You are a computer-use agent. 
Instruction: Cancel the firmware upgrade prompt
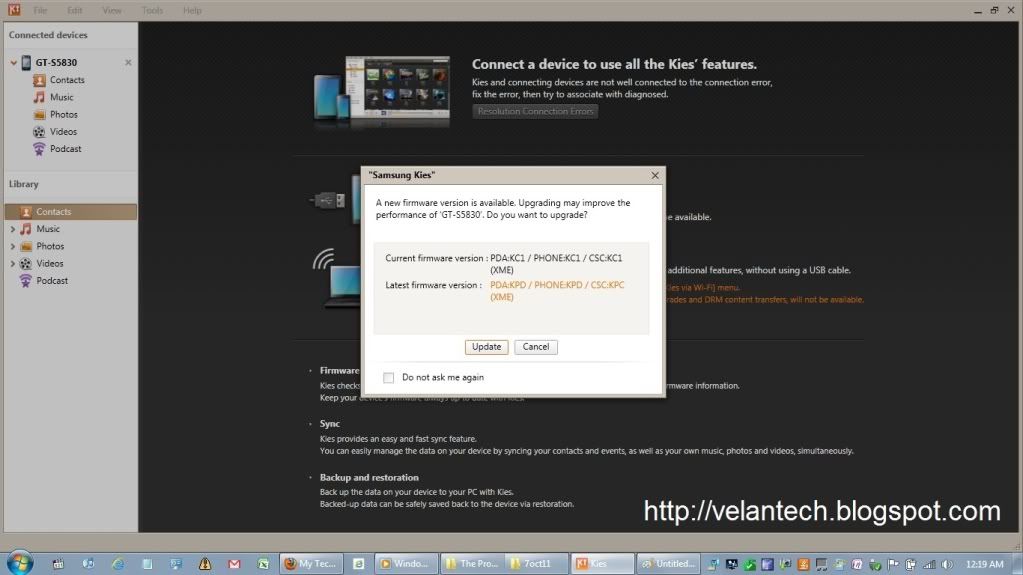click(536, 347)
